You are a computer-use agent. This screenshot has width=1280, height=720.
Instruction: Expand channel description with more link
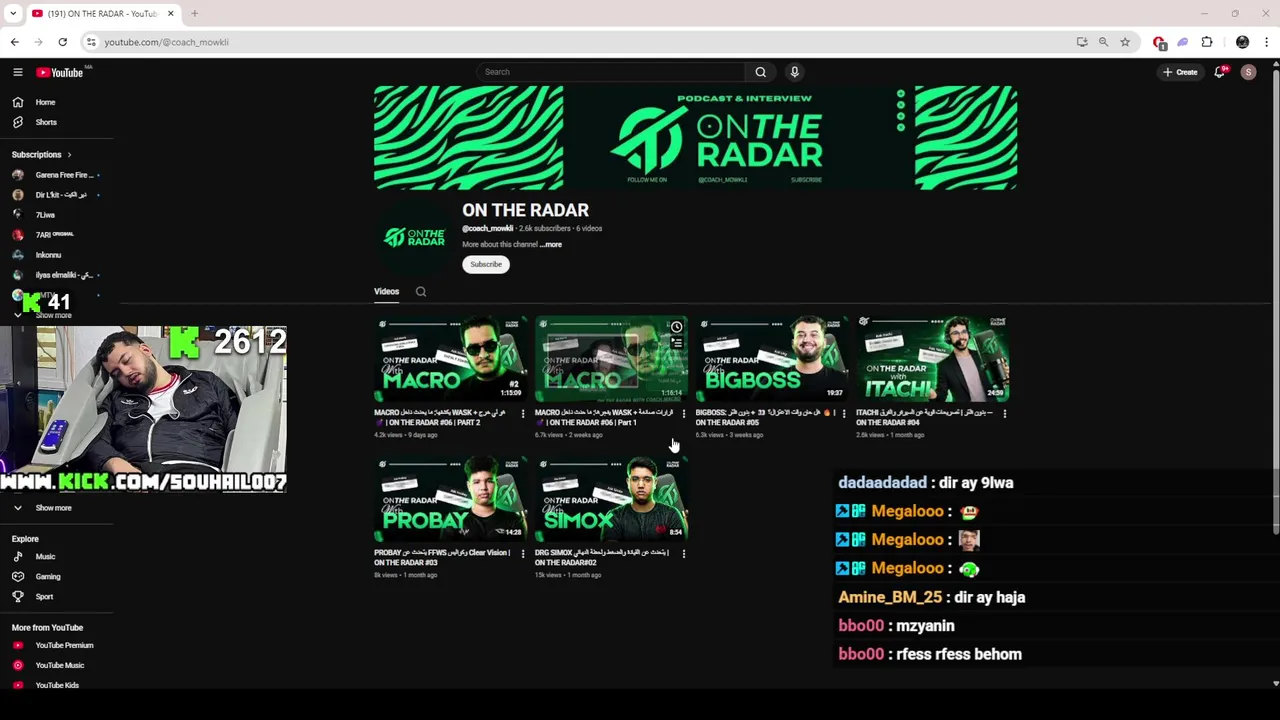click(551, 245)
